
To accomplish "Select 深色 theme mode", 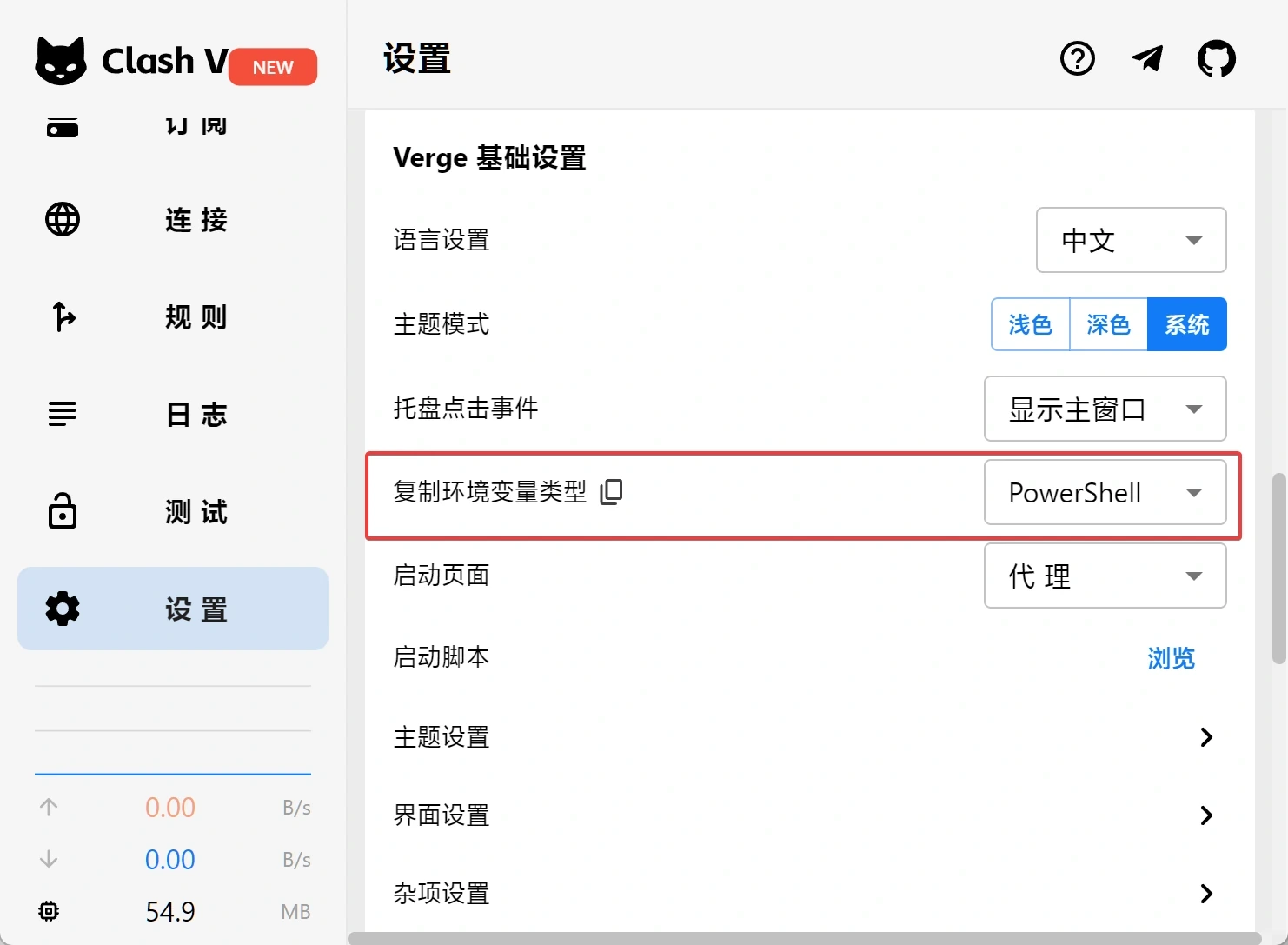I will [1109, 324].
